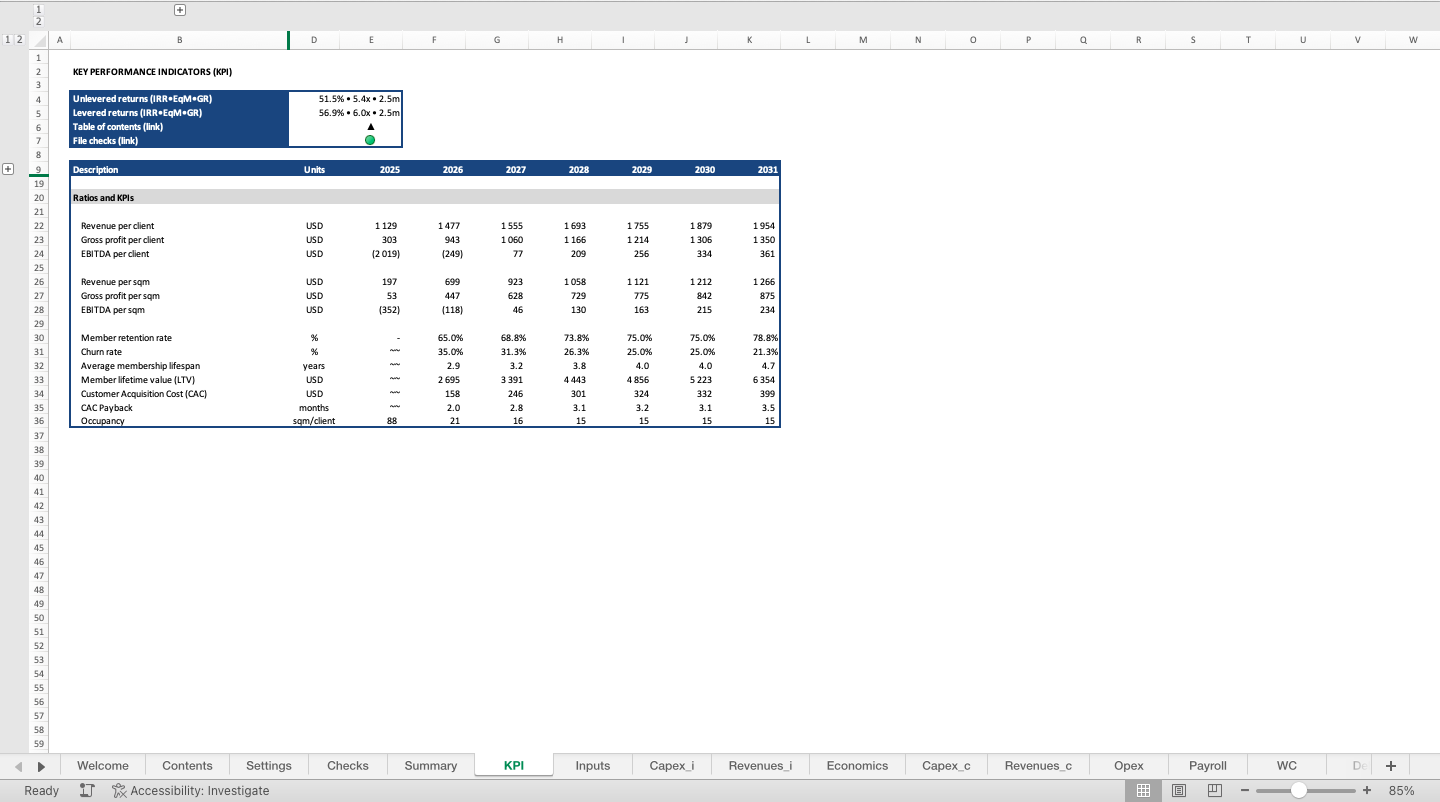The height and width of the screenshot is (802, 1440).
Task: Show all rows with outline level 2 button
Action: (x=20, y=40)
